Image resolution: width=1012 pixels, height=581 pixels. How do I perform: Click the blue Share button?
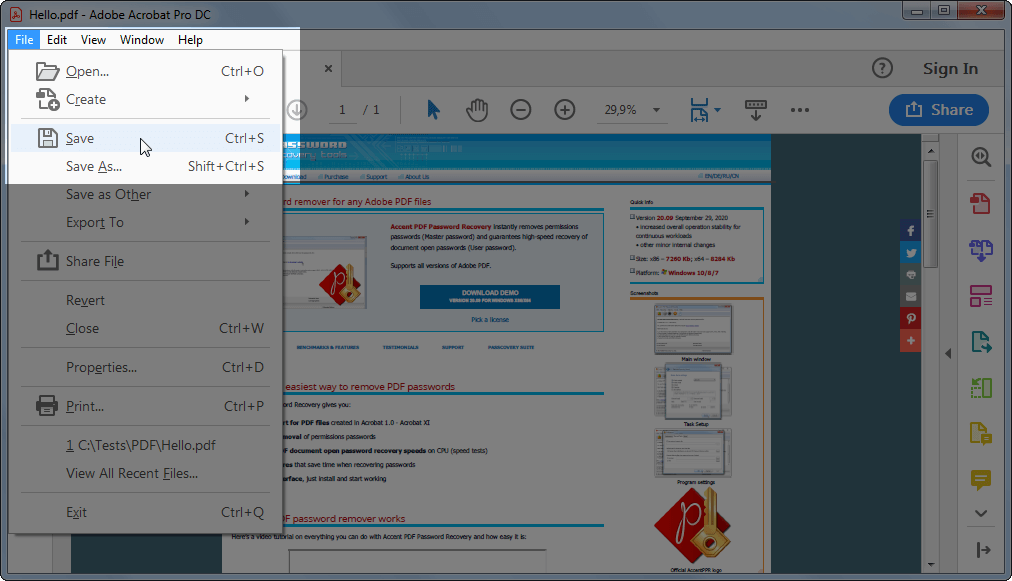coord(938,110)
